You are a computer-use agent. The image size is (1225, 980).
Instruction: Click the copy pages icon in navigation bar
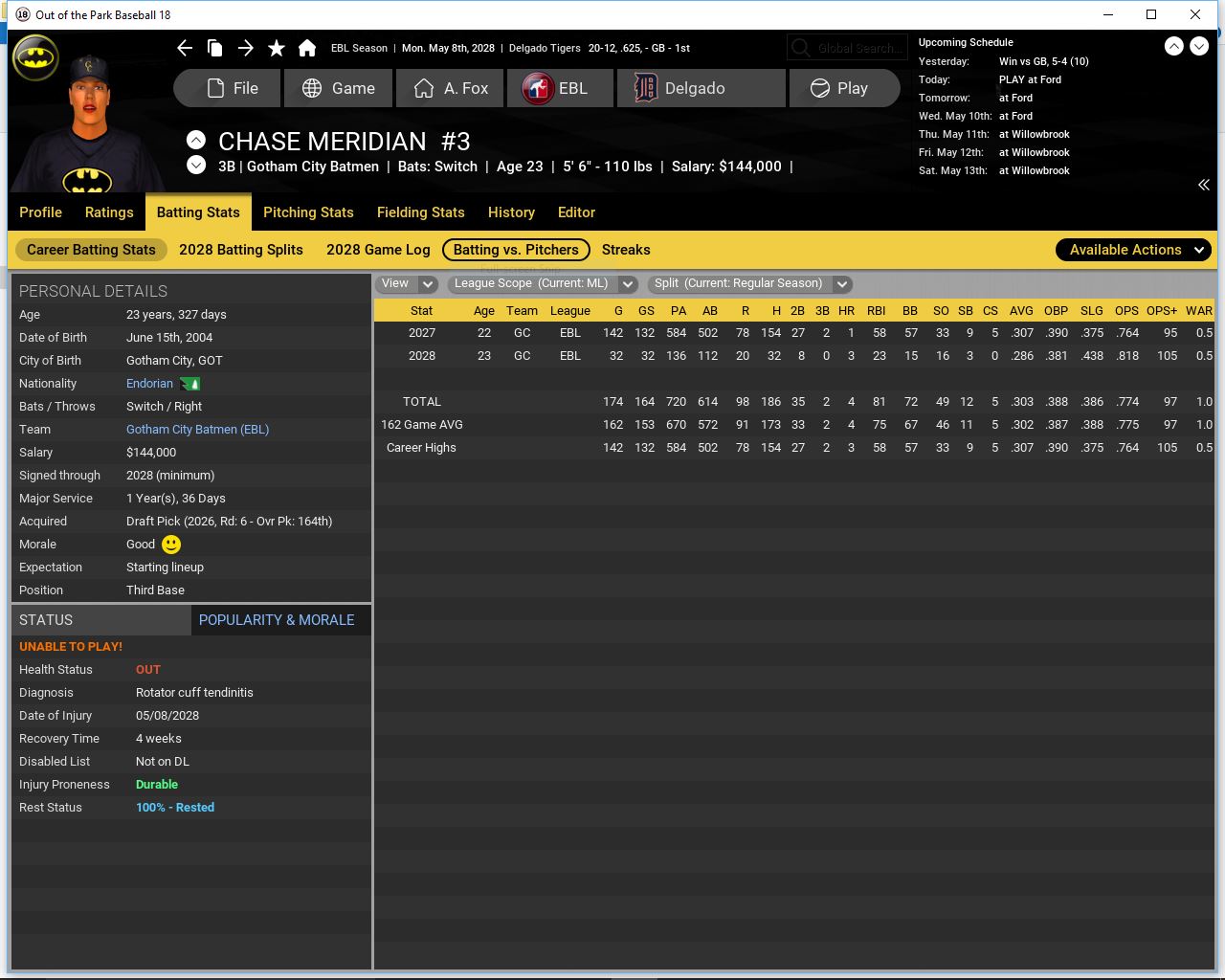pos(215,48)
